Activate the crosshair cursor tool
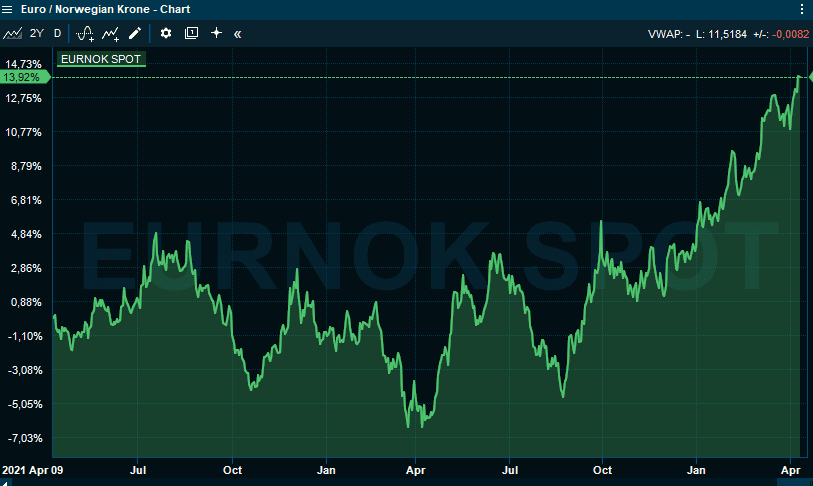This screenshot has height=486, width=813. [216, 33]
